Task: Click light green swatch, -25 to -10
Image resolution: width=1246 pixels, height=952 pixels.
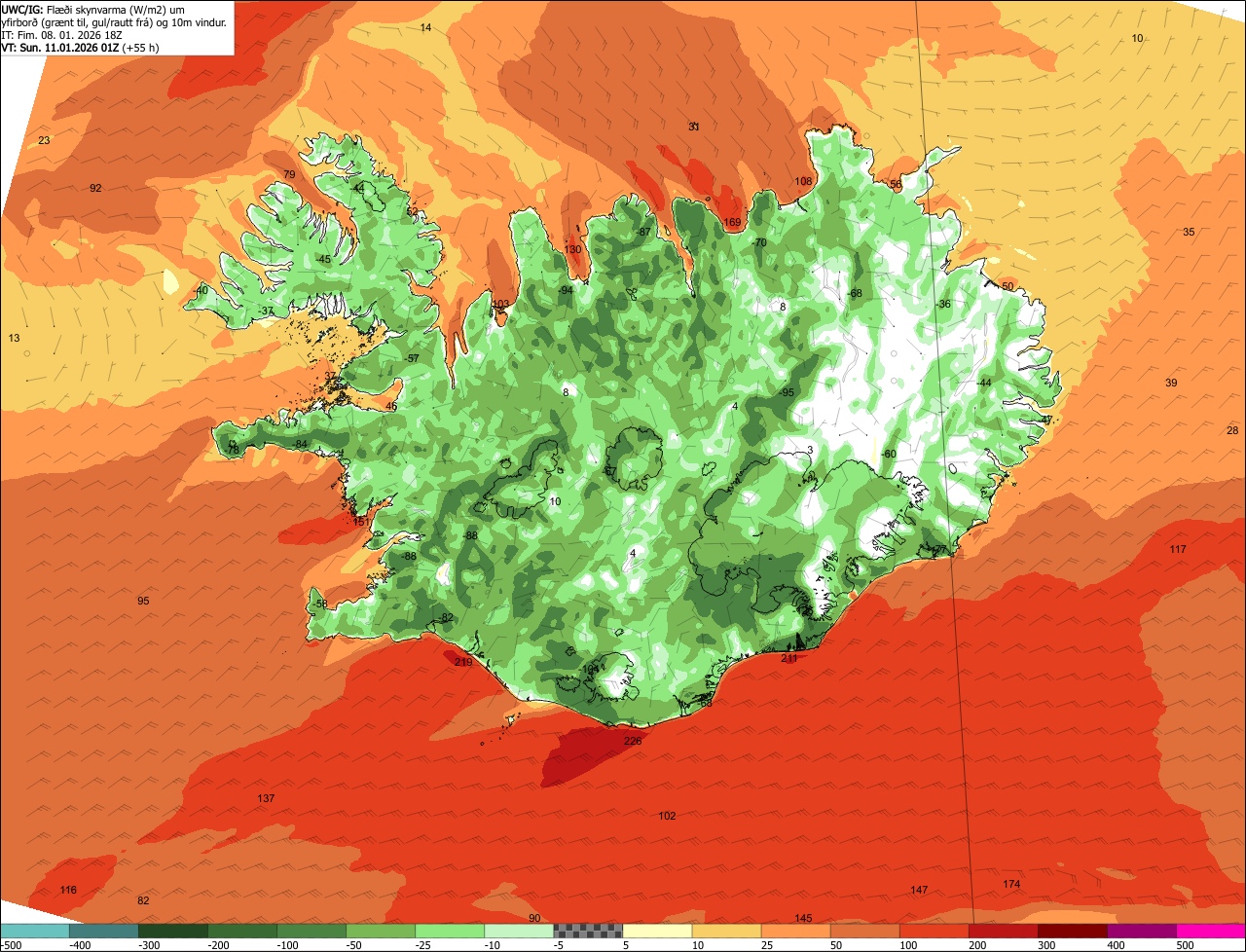Action: click(450, 931)
